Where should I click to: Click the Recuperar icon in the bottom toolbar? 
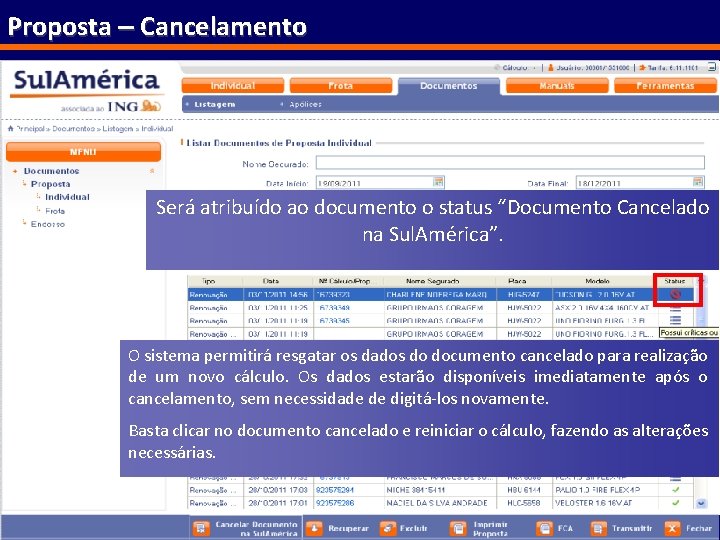(315, 529)
